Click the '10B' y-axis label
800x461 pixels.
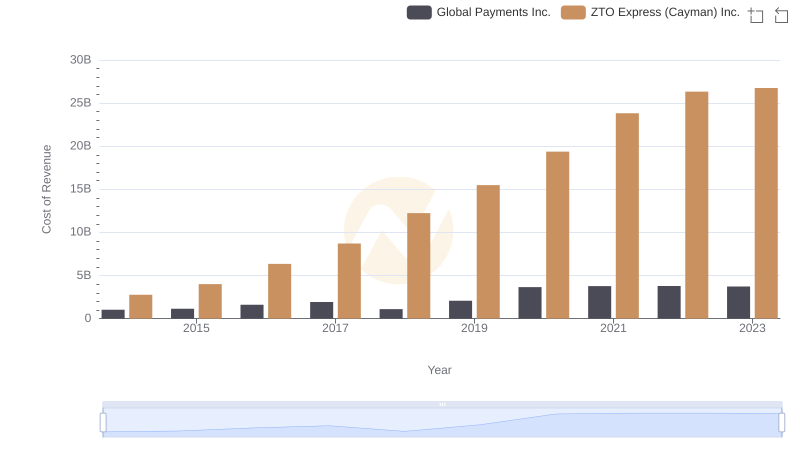pos(81,232)
